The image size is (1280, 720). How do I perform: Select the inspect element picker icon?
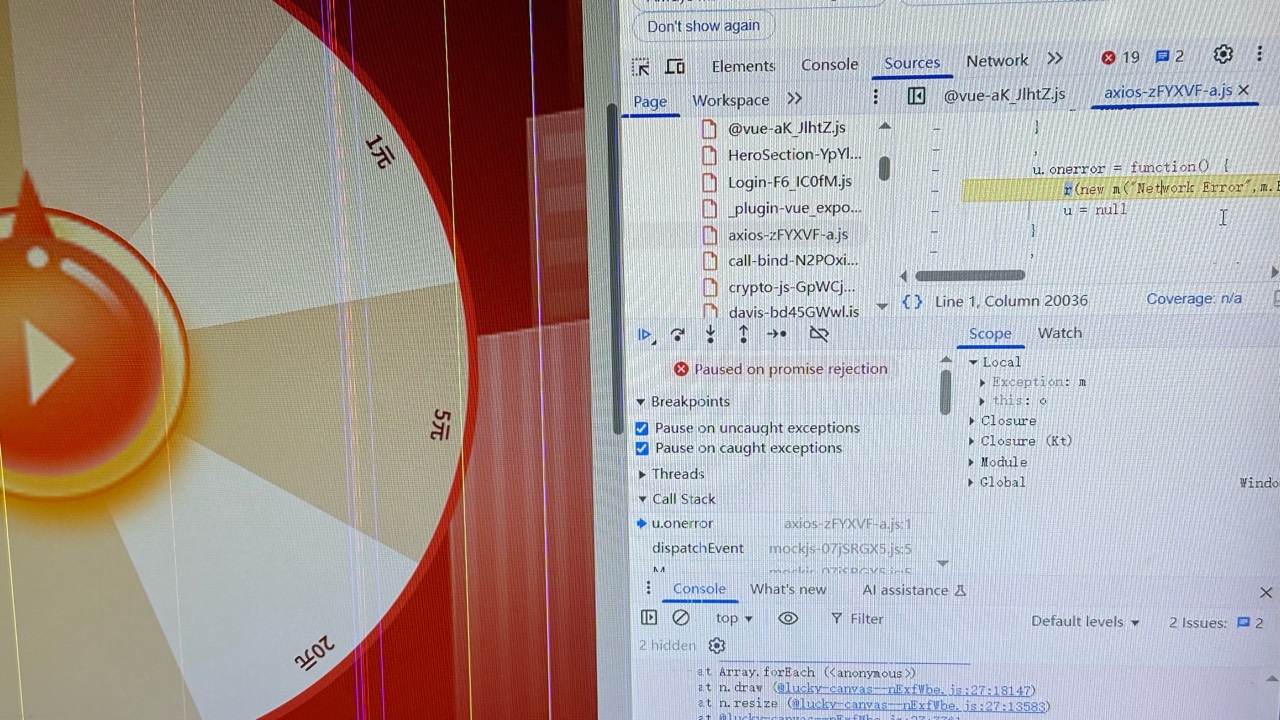pyautogui.click(x=641, y=67)
